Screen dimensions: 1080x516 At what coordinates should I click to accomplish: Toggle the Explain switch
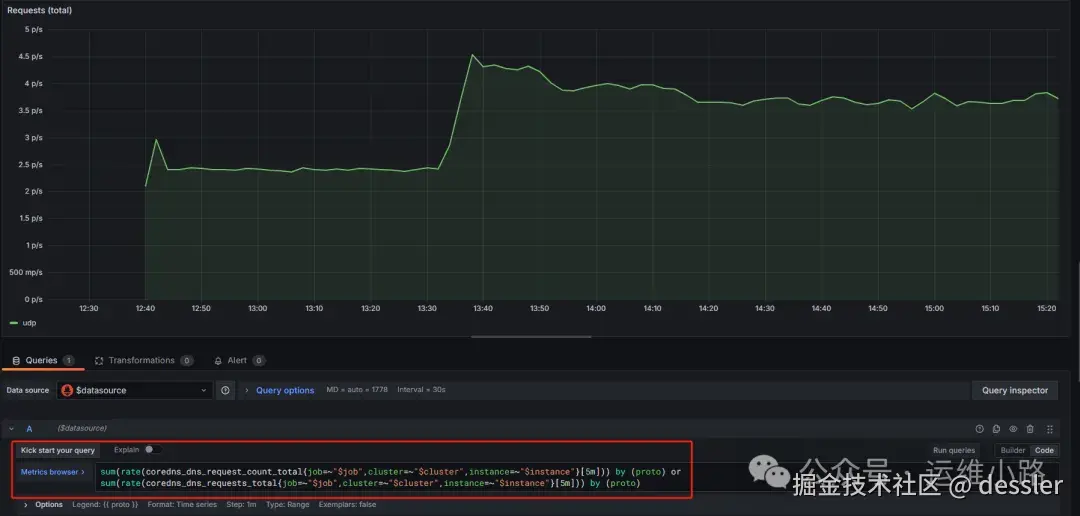(x=153, y=449)
